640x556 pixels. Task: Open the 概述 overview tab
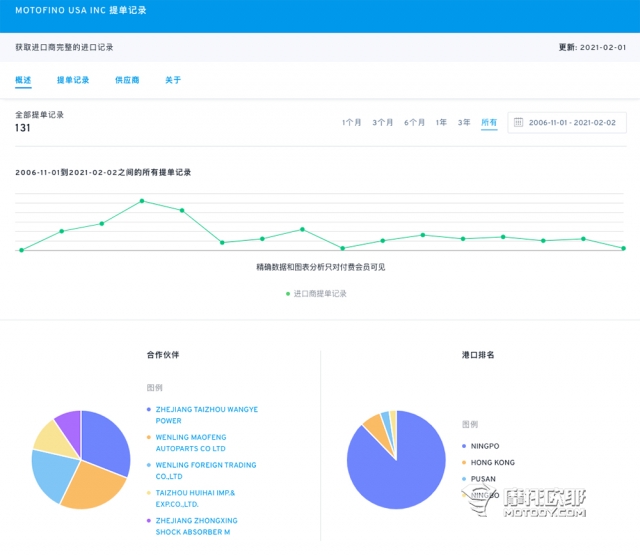(x=23, y=80)
